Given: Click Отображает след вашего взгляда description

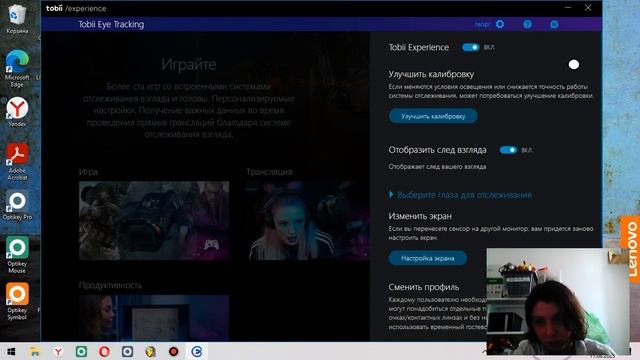Looking at the screenshot, I should pyautogui.click(x=437, y=167).
